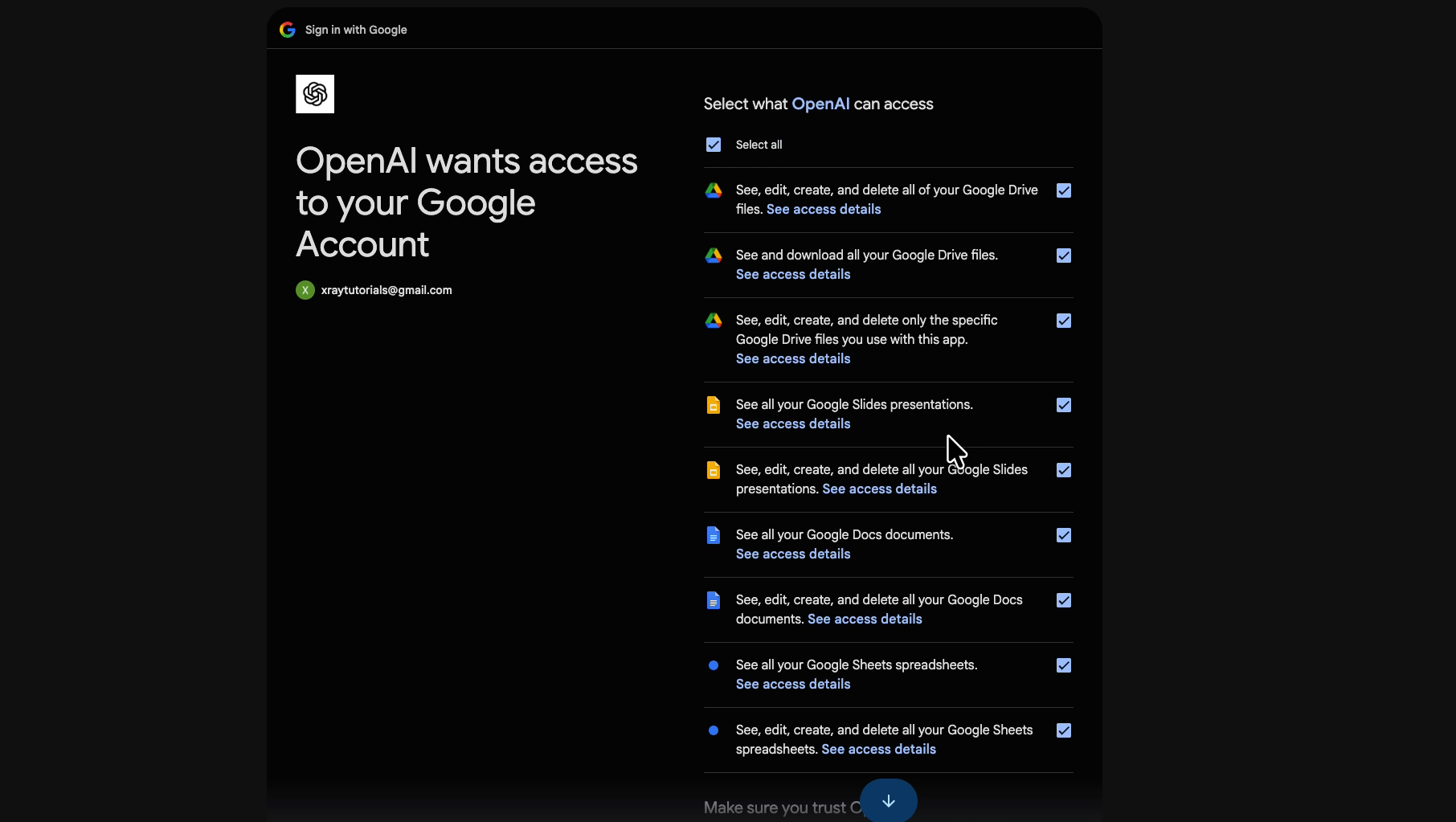
Task: Uncheck edit and delete Google Sheets spreadsheets access
Action: pyautogui.click(x=1064, y=730)
